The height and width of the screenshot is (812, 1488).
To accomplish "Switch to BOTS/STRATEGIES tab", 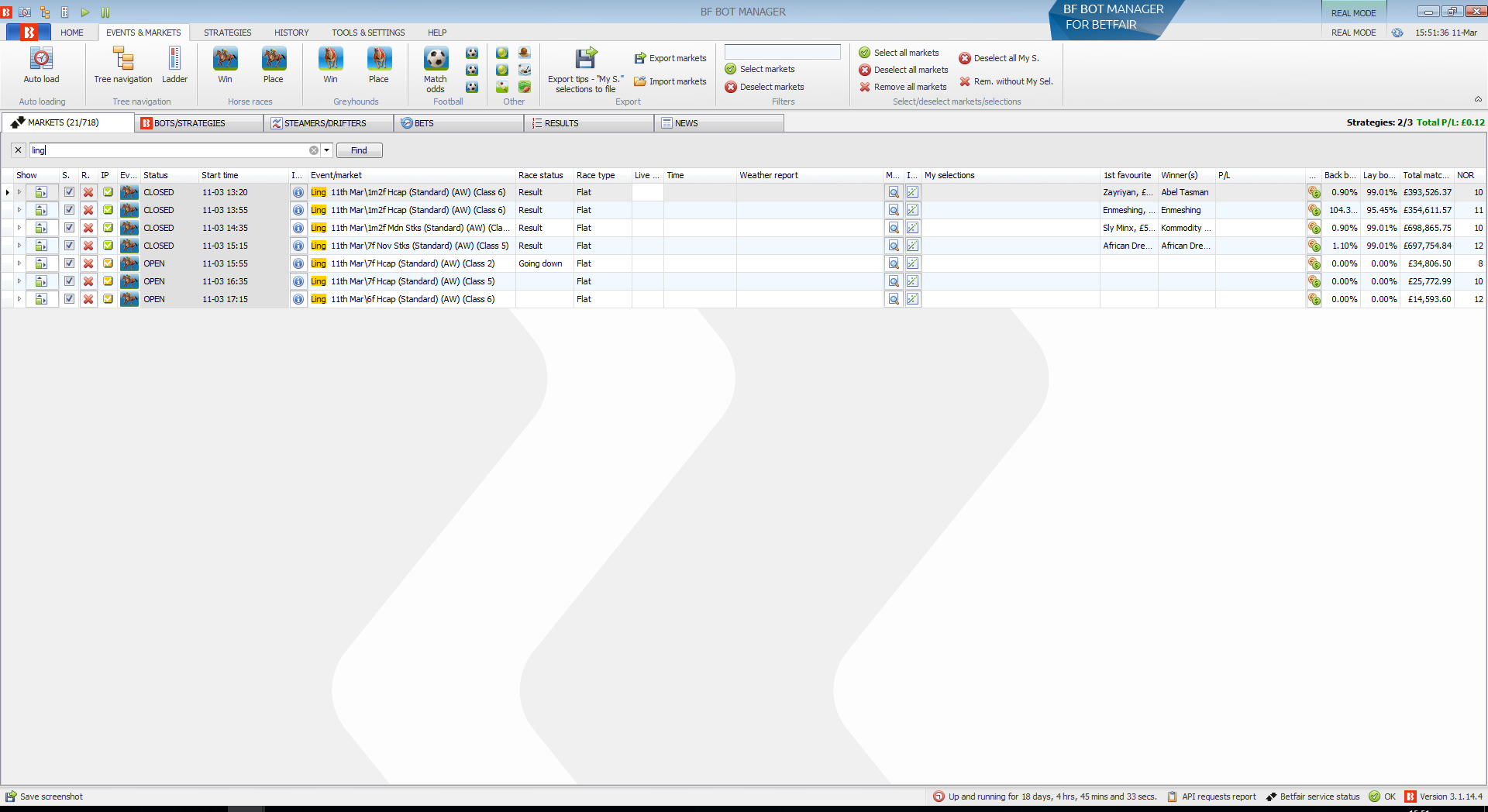I will (198, 123).
